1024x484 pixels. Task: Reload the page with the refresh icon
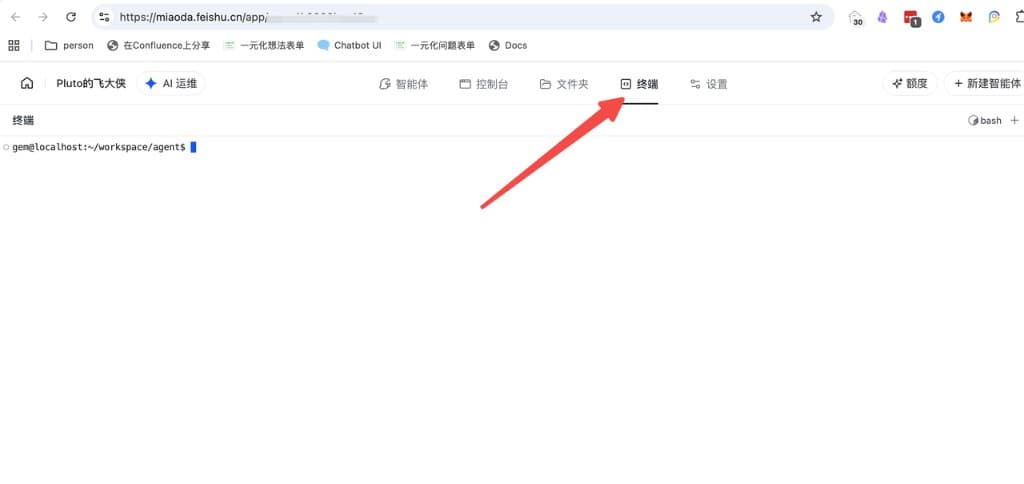71,17
